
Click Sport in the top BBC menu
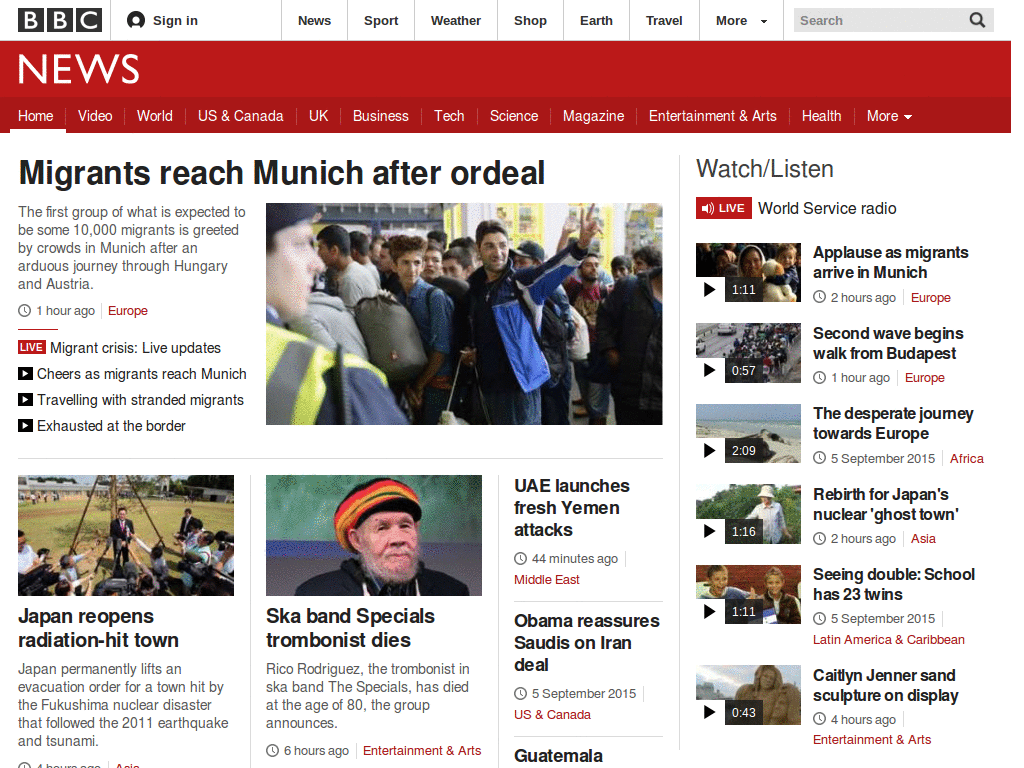(381, 21)
